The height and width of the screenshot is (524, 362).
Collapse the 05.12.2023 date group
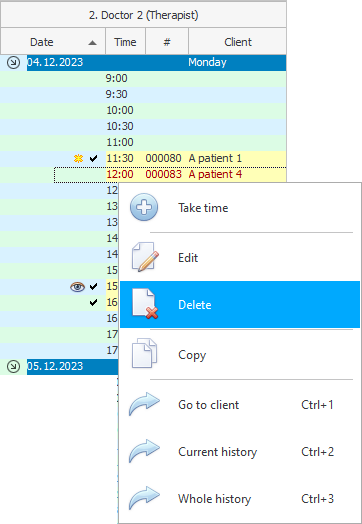click(13, 367)
